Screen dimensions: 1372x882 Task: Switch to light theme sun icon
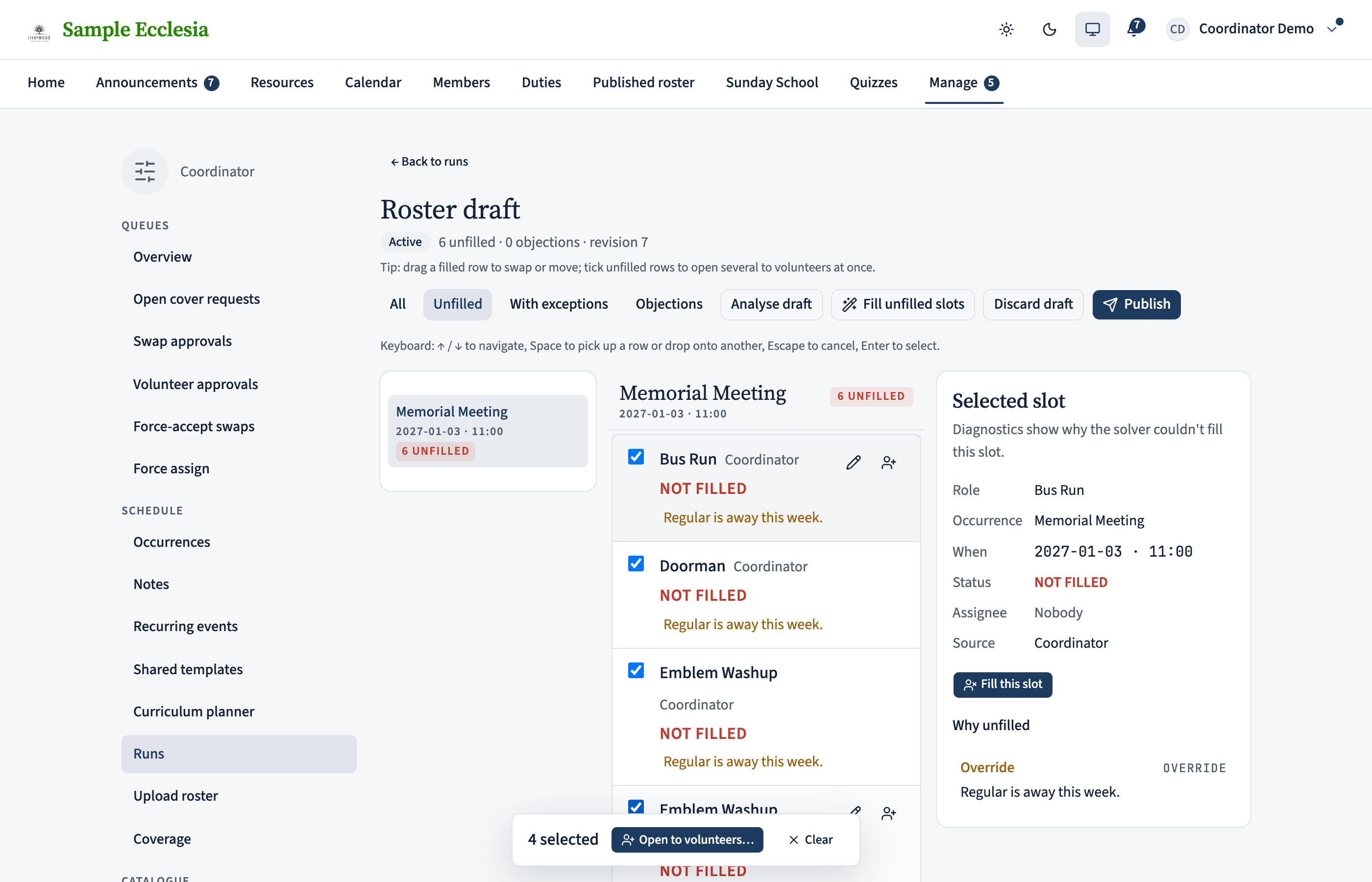(1006, 29)
